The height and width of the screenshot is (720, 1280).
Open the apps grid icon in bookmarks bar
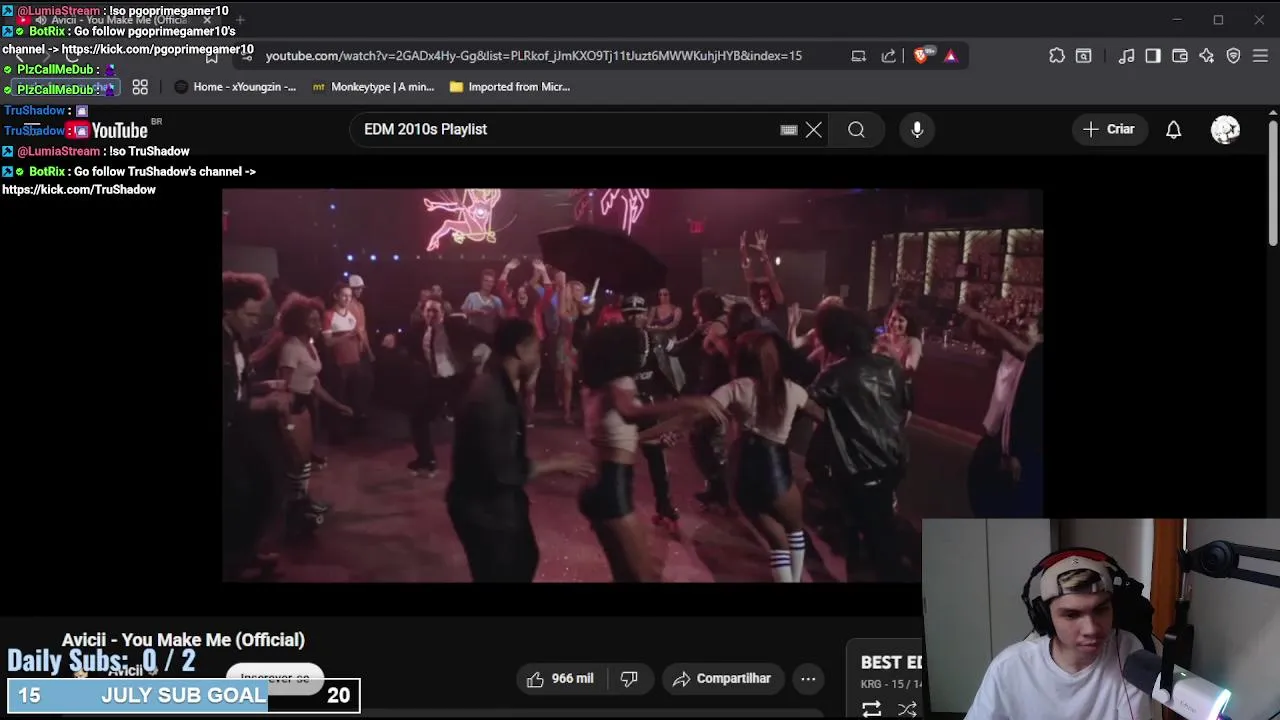140,87
